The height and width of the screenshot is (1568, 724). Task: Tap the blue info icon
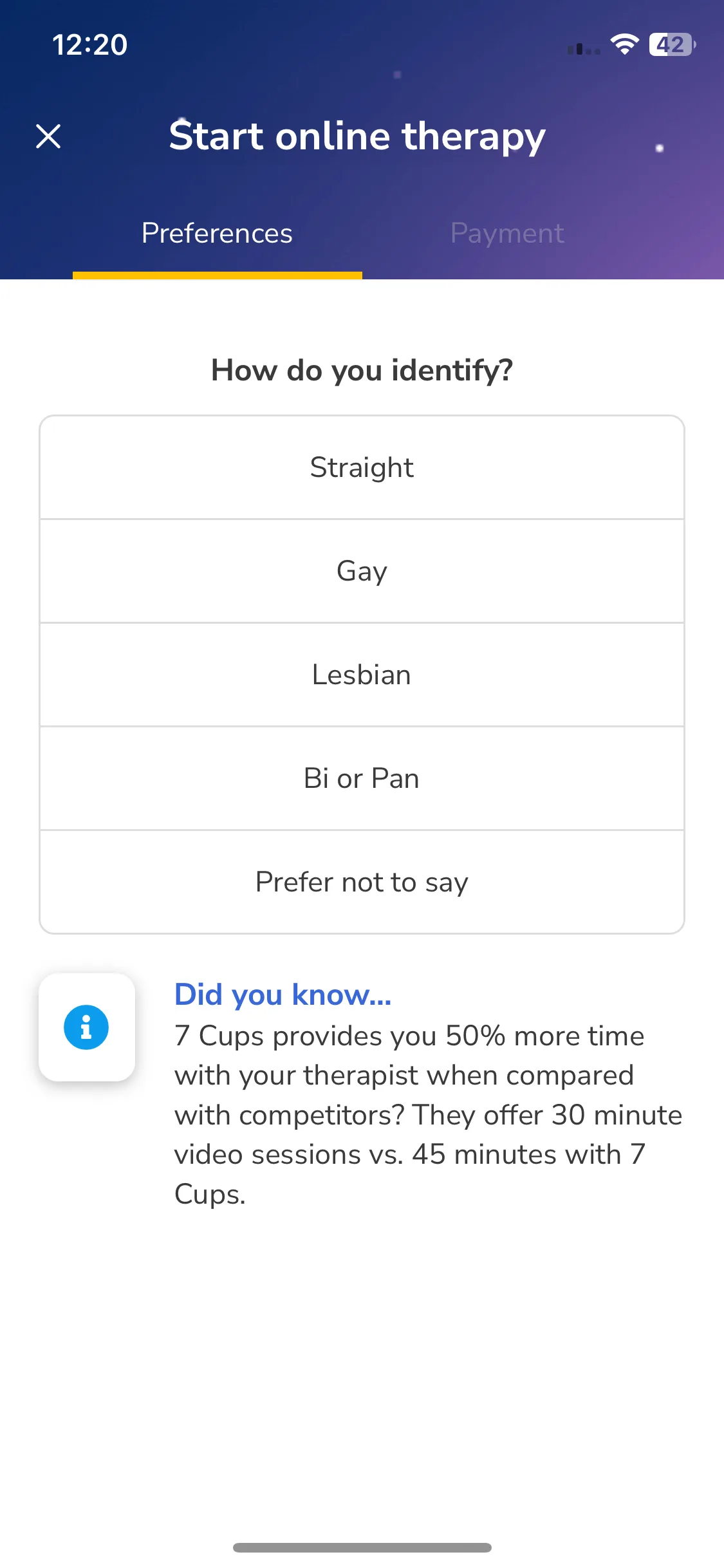86,1027
